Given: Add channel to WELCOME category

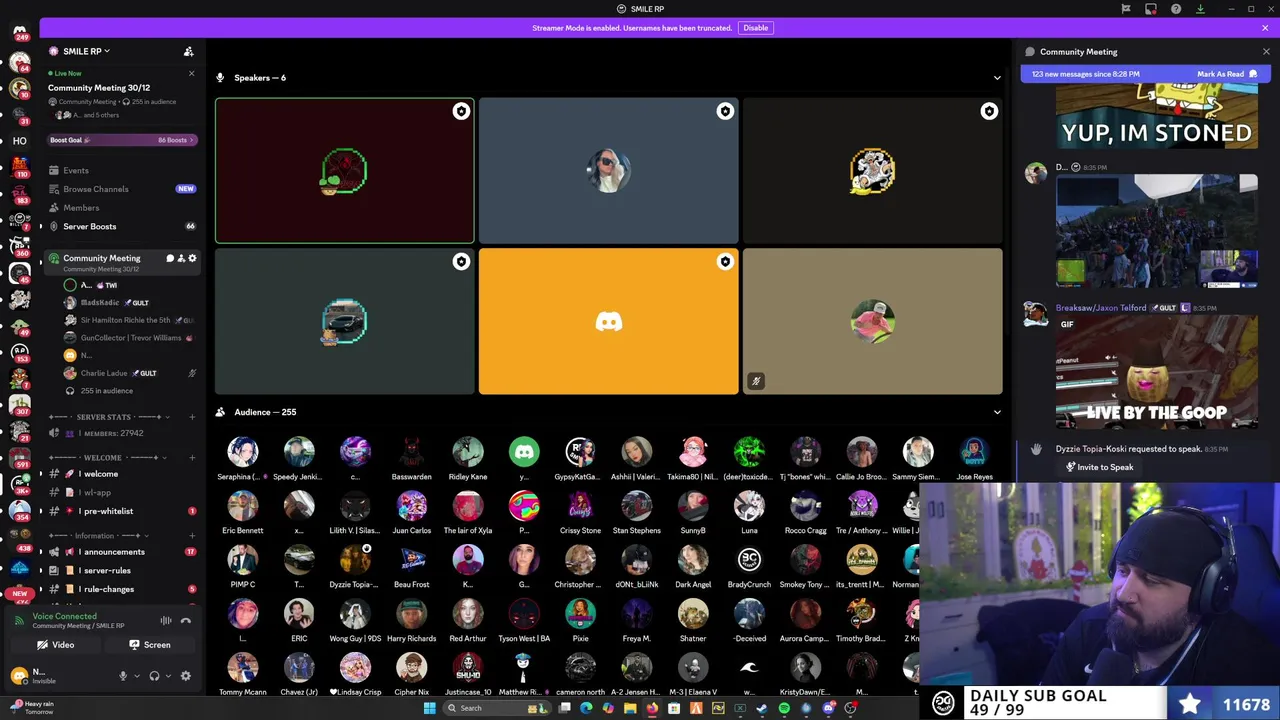Looking at the screenshot, I should (x=192, y=457).
